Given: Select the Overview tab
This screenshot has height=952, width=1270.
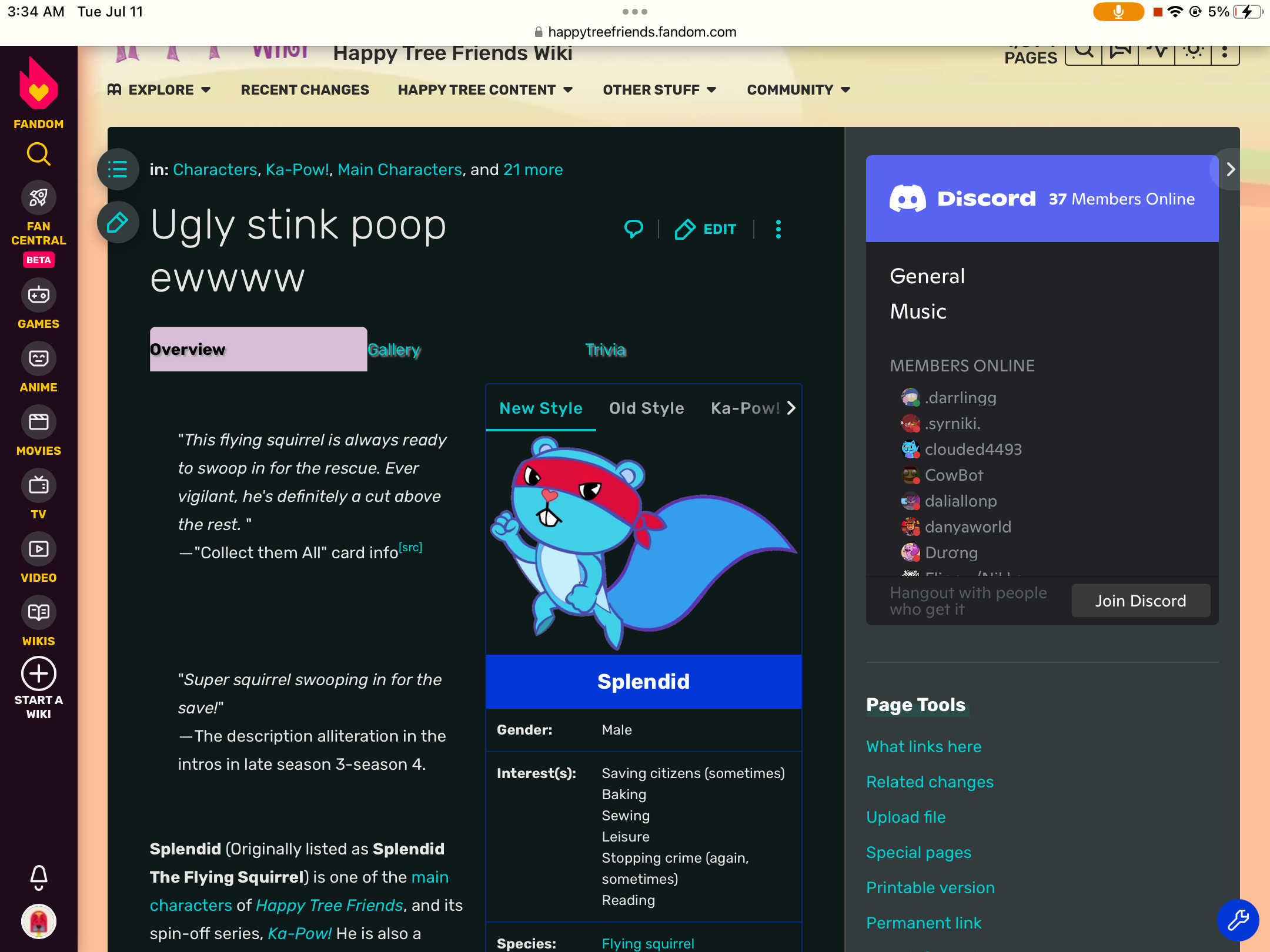Looking at the screenshot, I should [x=259, y=349].
